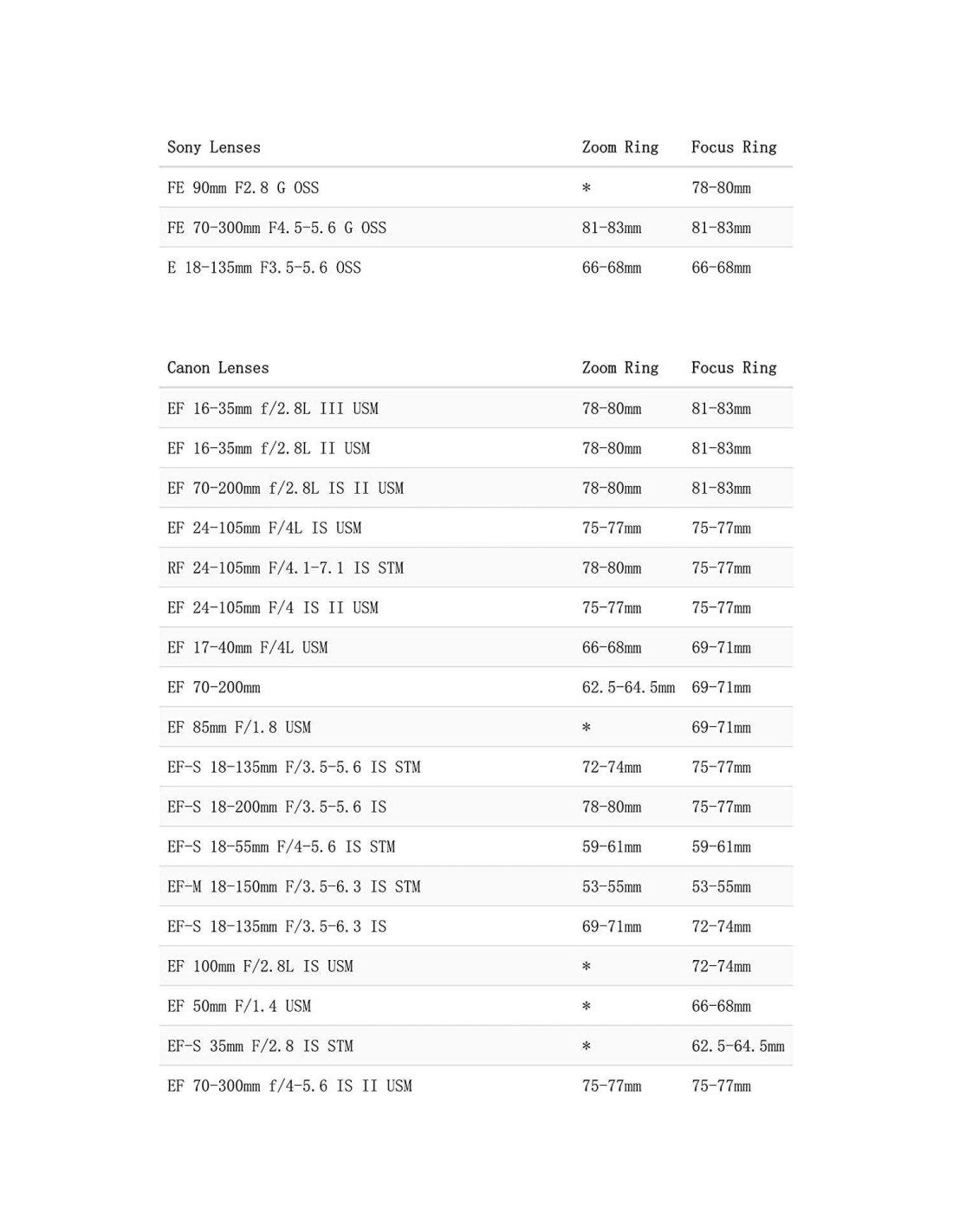Select EF 70-300mm f/4-5.6 IS II USM
Screen dimensions: 953x1232
289,1086
